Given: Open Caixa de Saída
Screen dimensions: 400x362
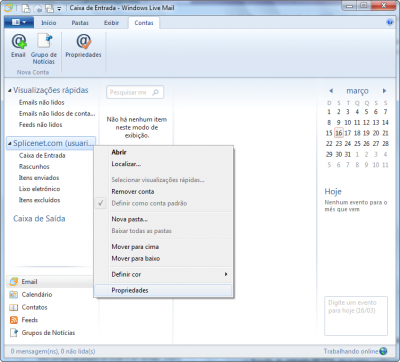Looking at the screenshot, I should click(39, 219).
